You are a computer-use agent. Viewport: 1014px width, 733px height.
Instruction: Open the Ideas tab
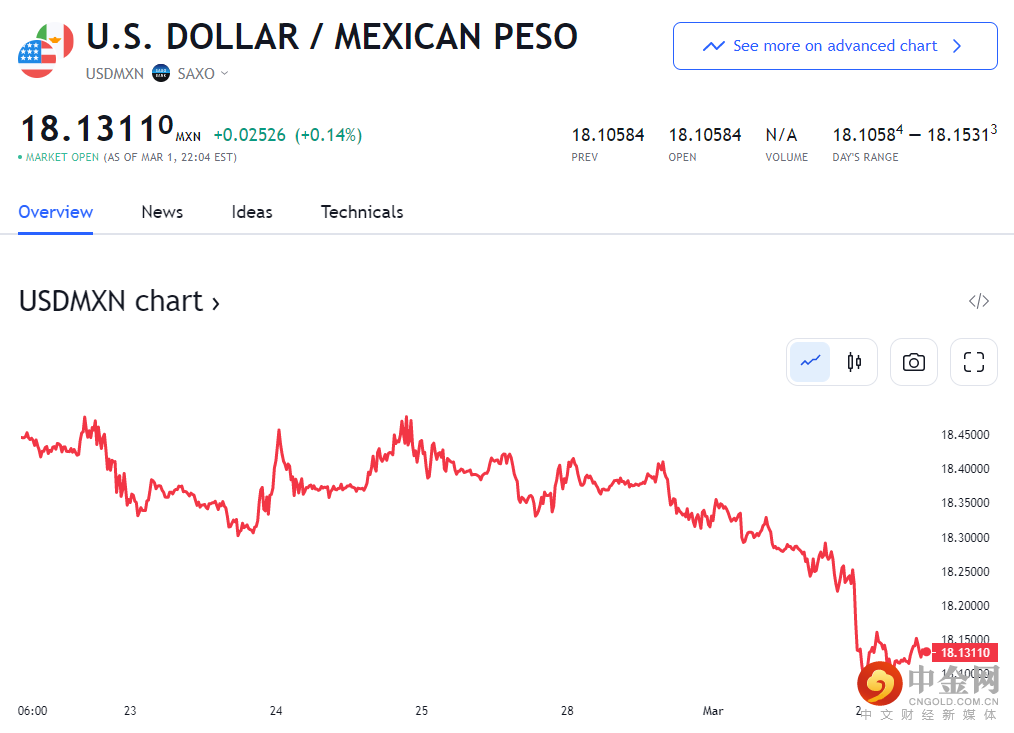click(x=252, y=212)
